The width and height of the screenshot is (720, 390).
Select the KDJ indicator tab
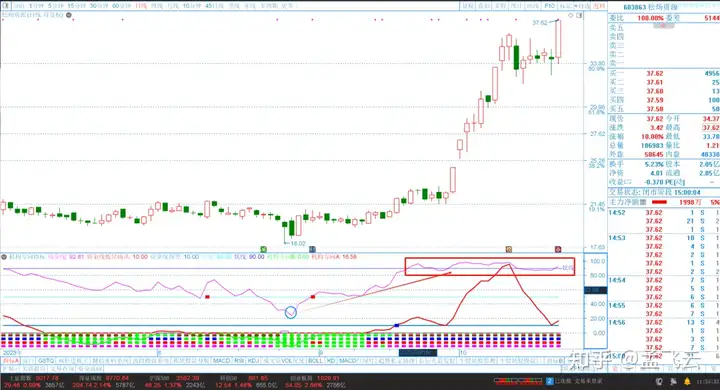[253, 361]
